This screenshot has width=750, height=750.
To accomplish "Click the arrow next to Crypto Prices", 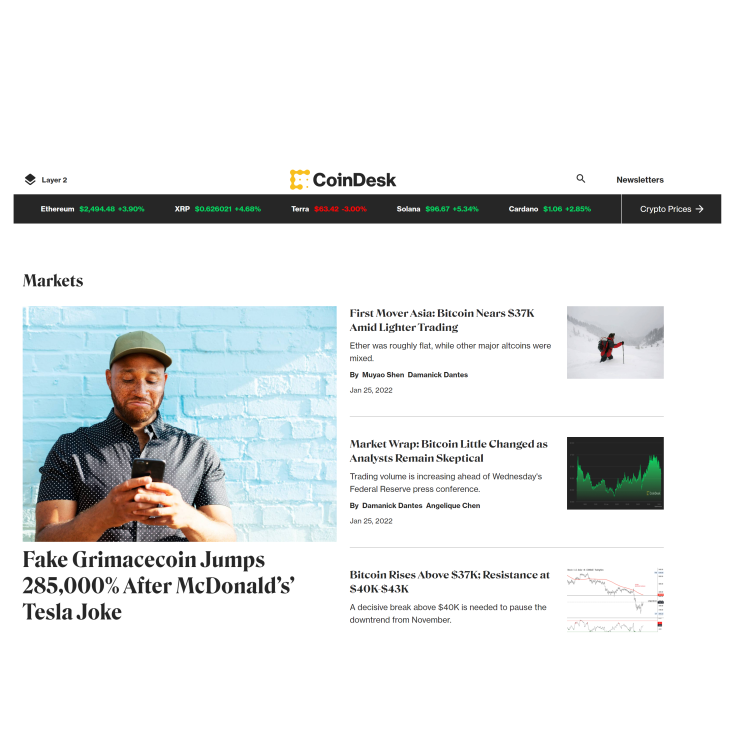I will click(x=699, y=209).
